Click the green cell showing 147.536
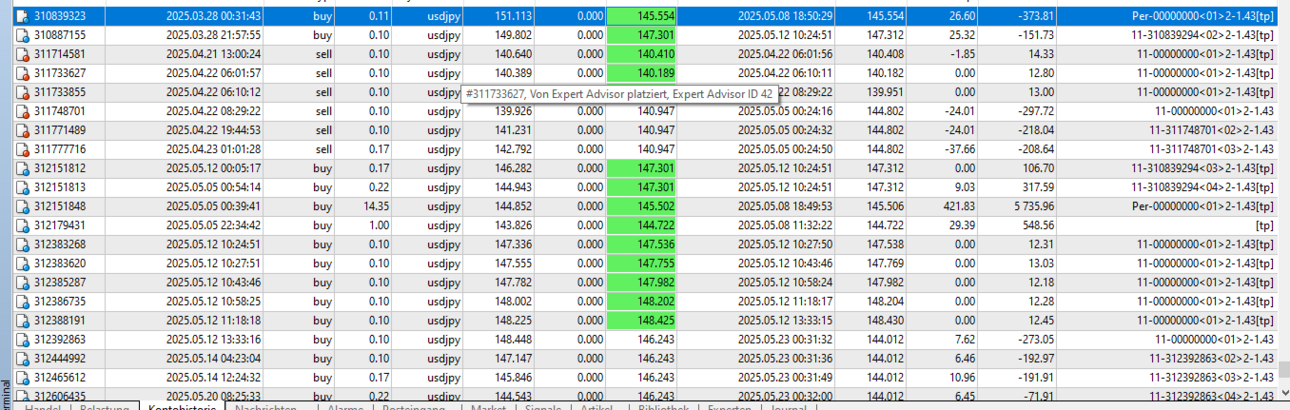1290x410 pixels. click(641, 245)
